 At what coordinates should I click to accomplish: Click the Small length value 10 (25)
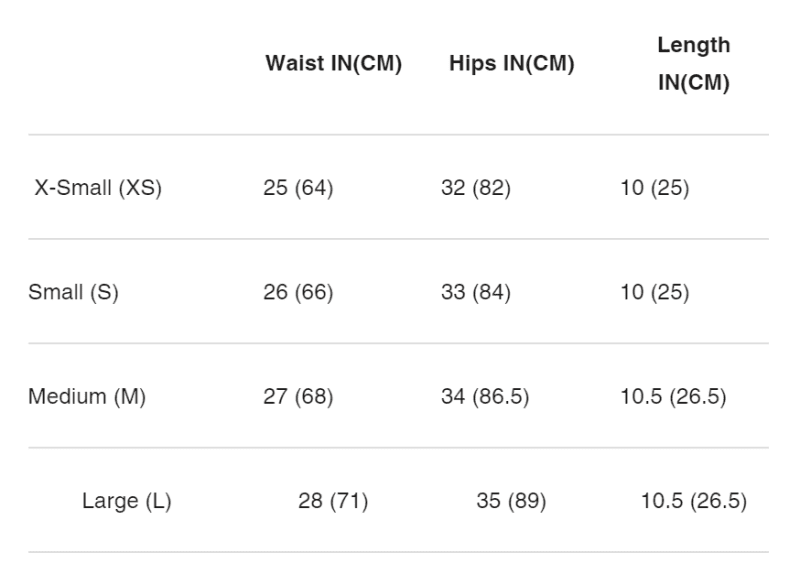click(x=655, y=292)
